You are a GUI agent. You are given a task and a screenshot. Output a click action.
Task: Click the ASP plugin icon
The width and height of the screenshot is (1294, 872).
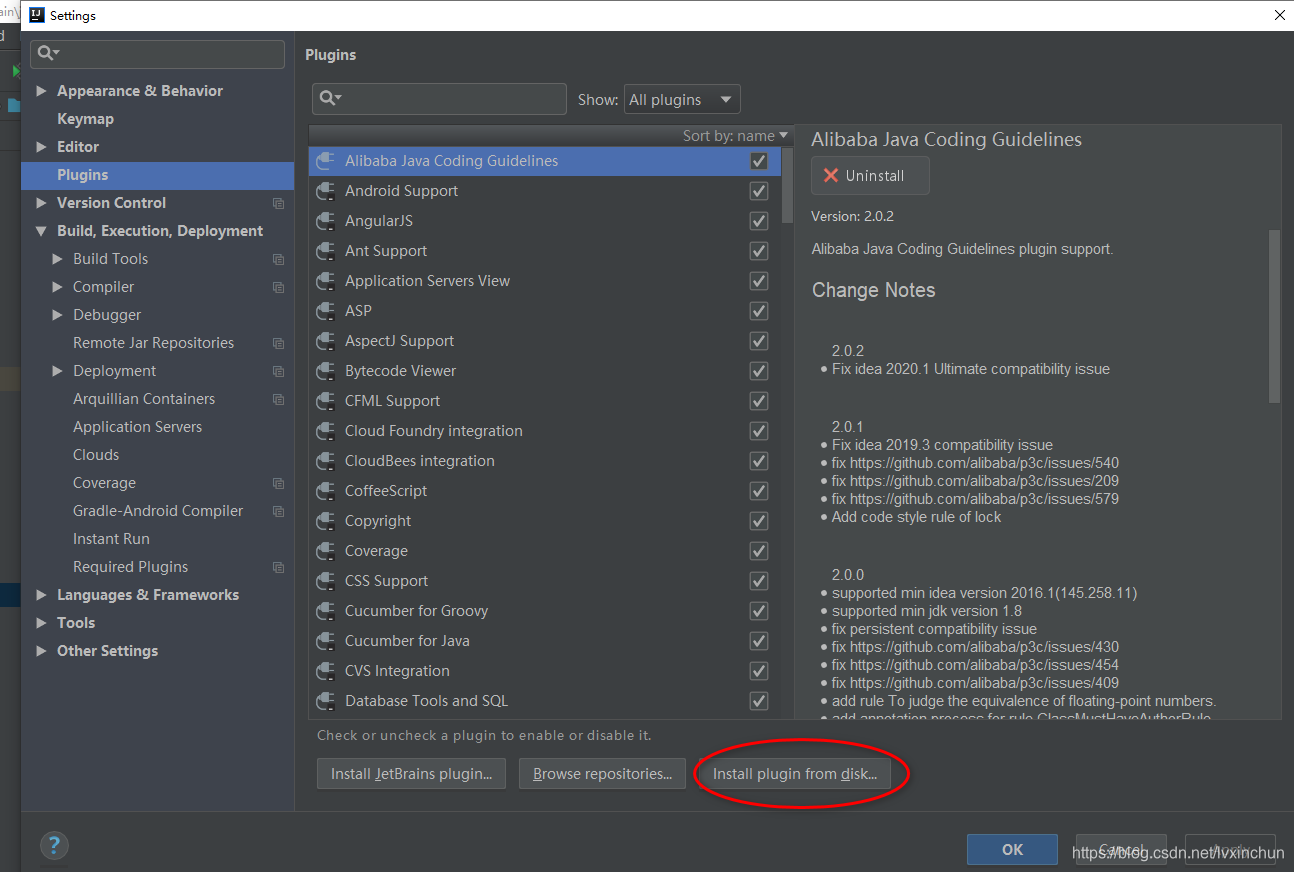point(324,311)
